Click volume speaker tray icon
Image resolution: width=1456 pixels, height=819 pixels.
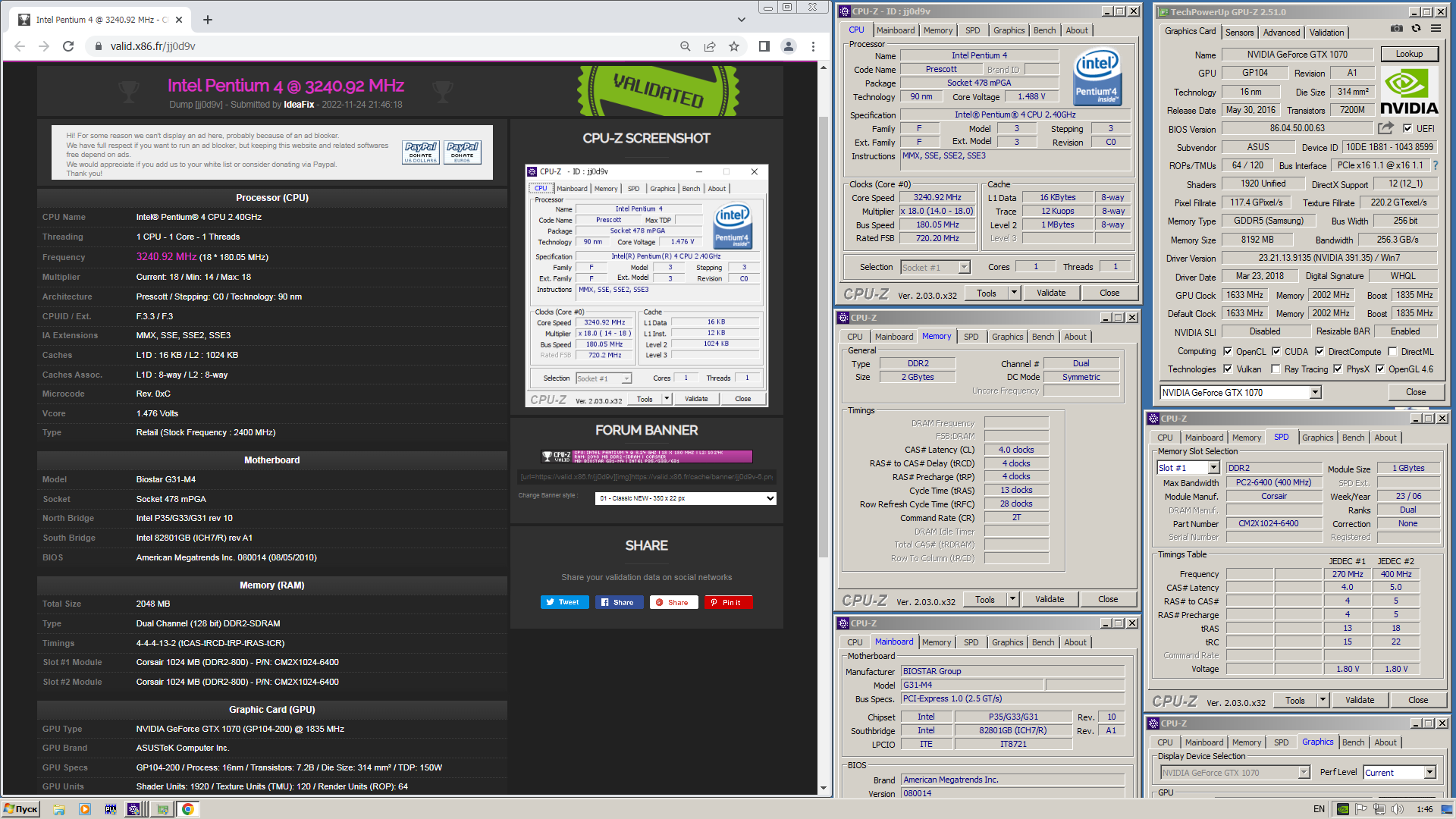(1398, 809)
